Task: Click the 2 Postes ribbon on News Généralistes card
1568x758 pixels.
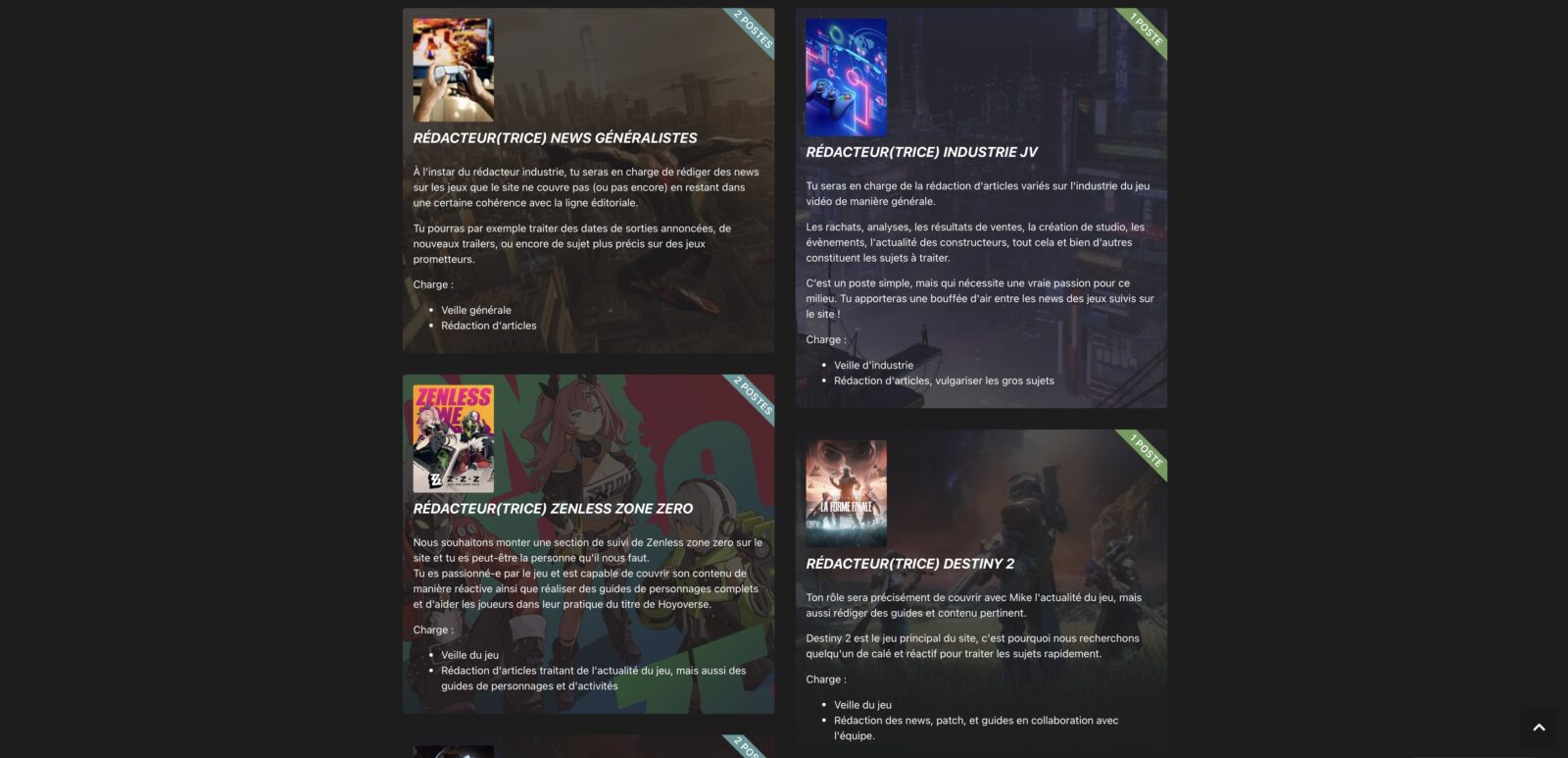Action: tap(754, 29)
